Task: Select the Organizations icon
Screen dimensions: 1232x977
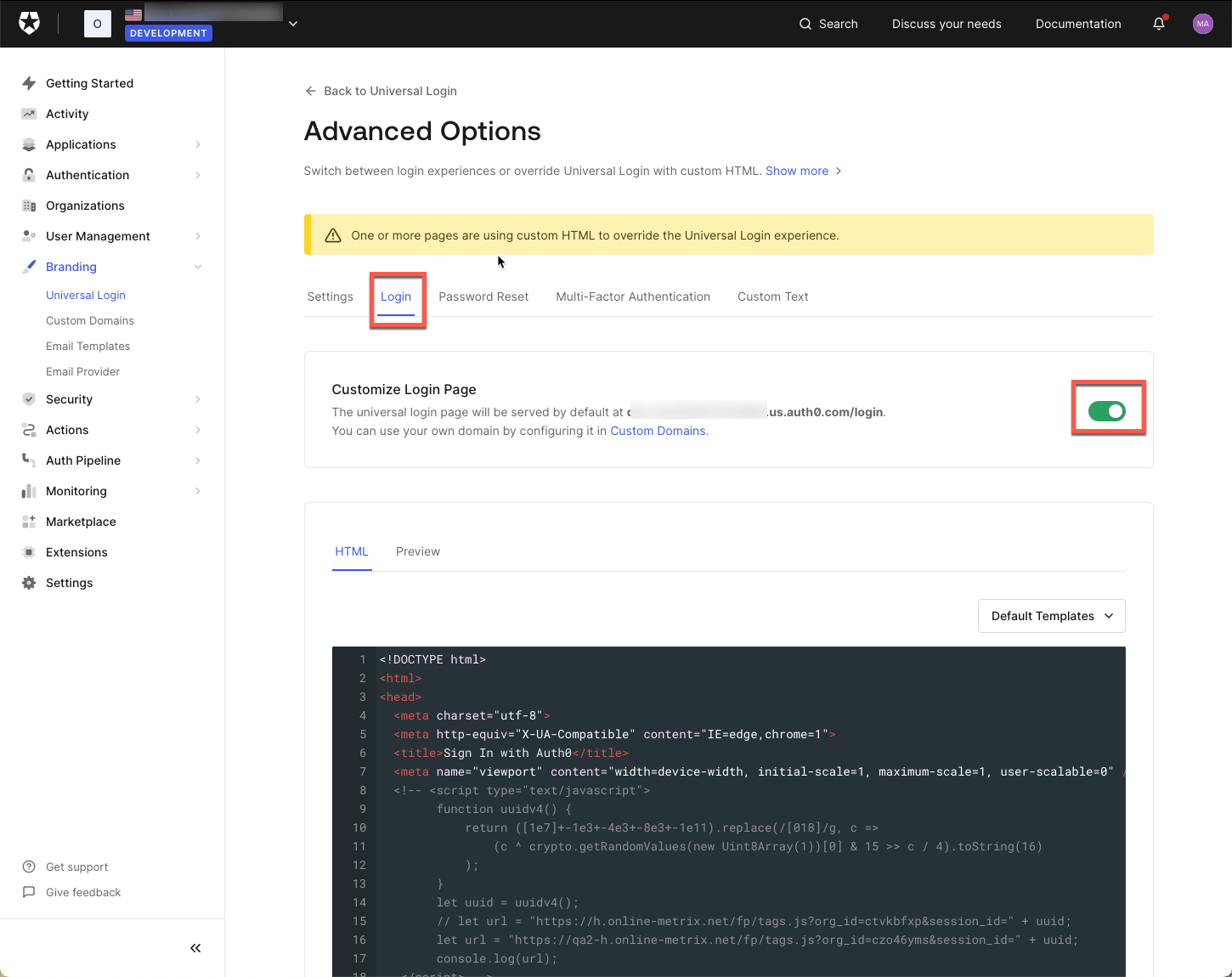Action: coord(28,205)
